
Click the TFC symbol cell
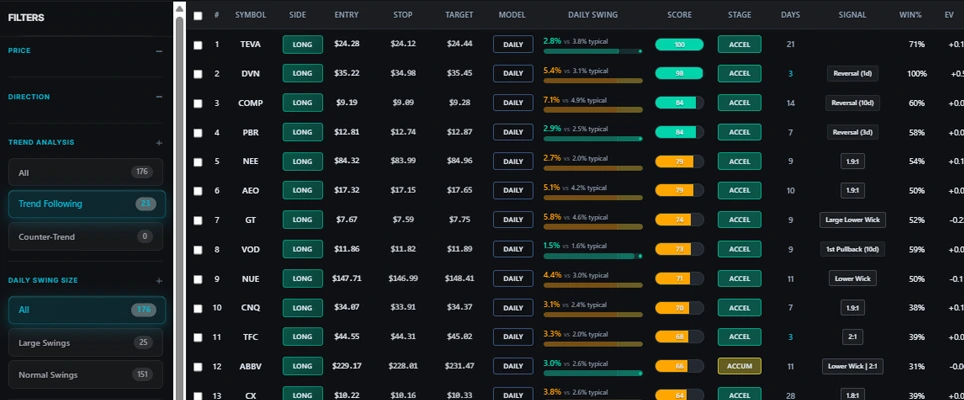(250, 337)
